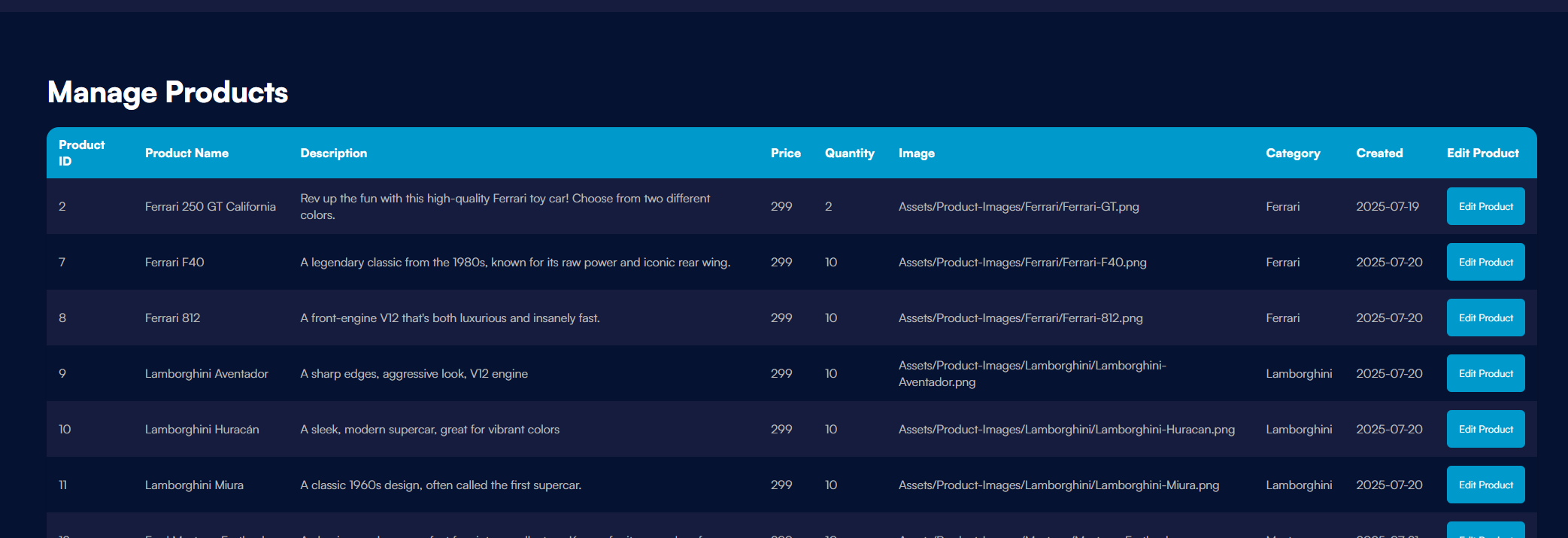The height and width of the screenshot is (538, 1568).
Task: Click Lamborghini category in the Aventador row
Action: point(1299,373)
